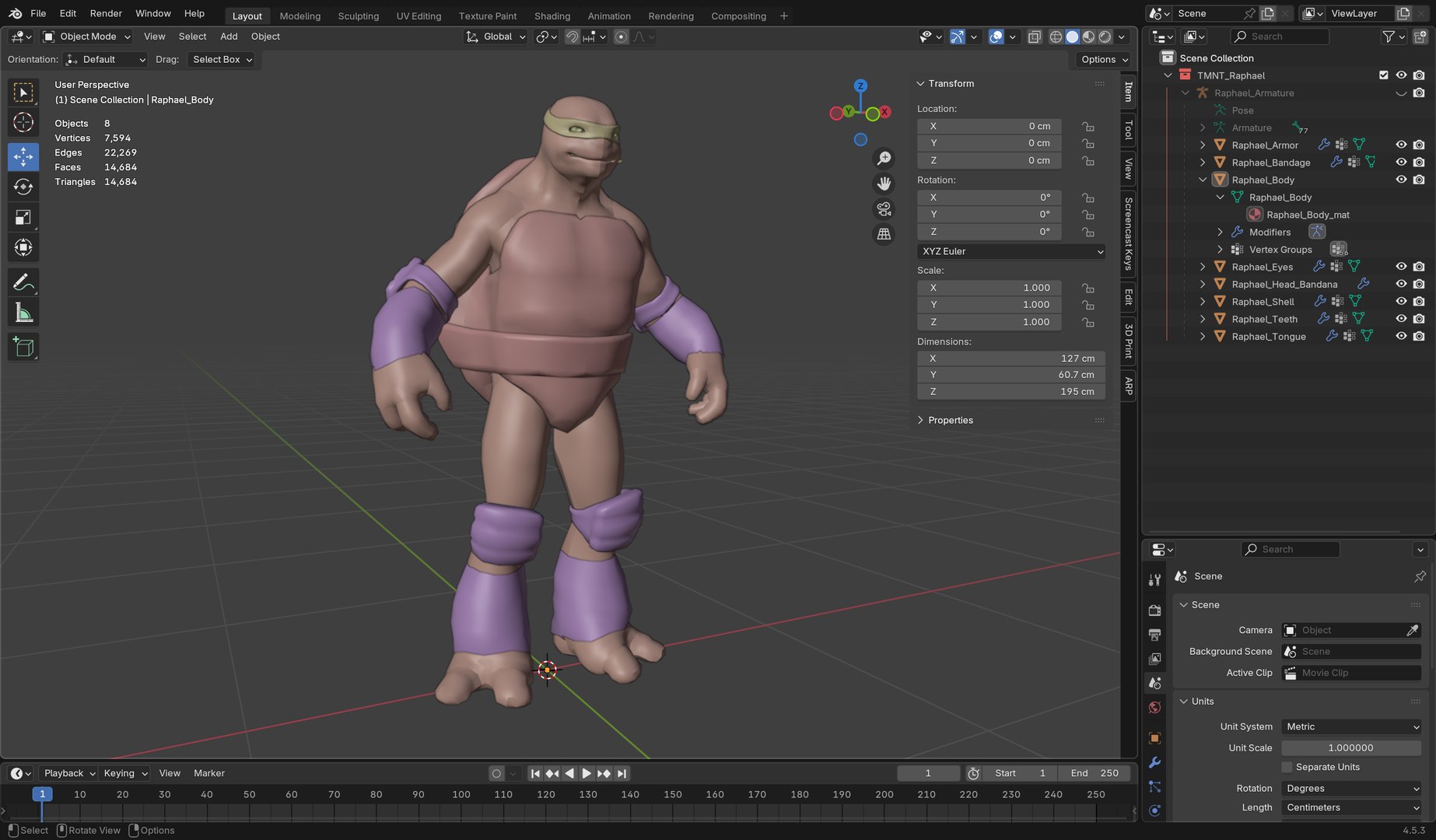
Task: Open Unit System Metric dropdown
Action: pos(1351,726)
